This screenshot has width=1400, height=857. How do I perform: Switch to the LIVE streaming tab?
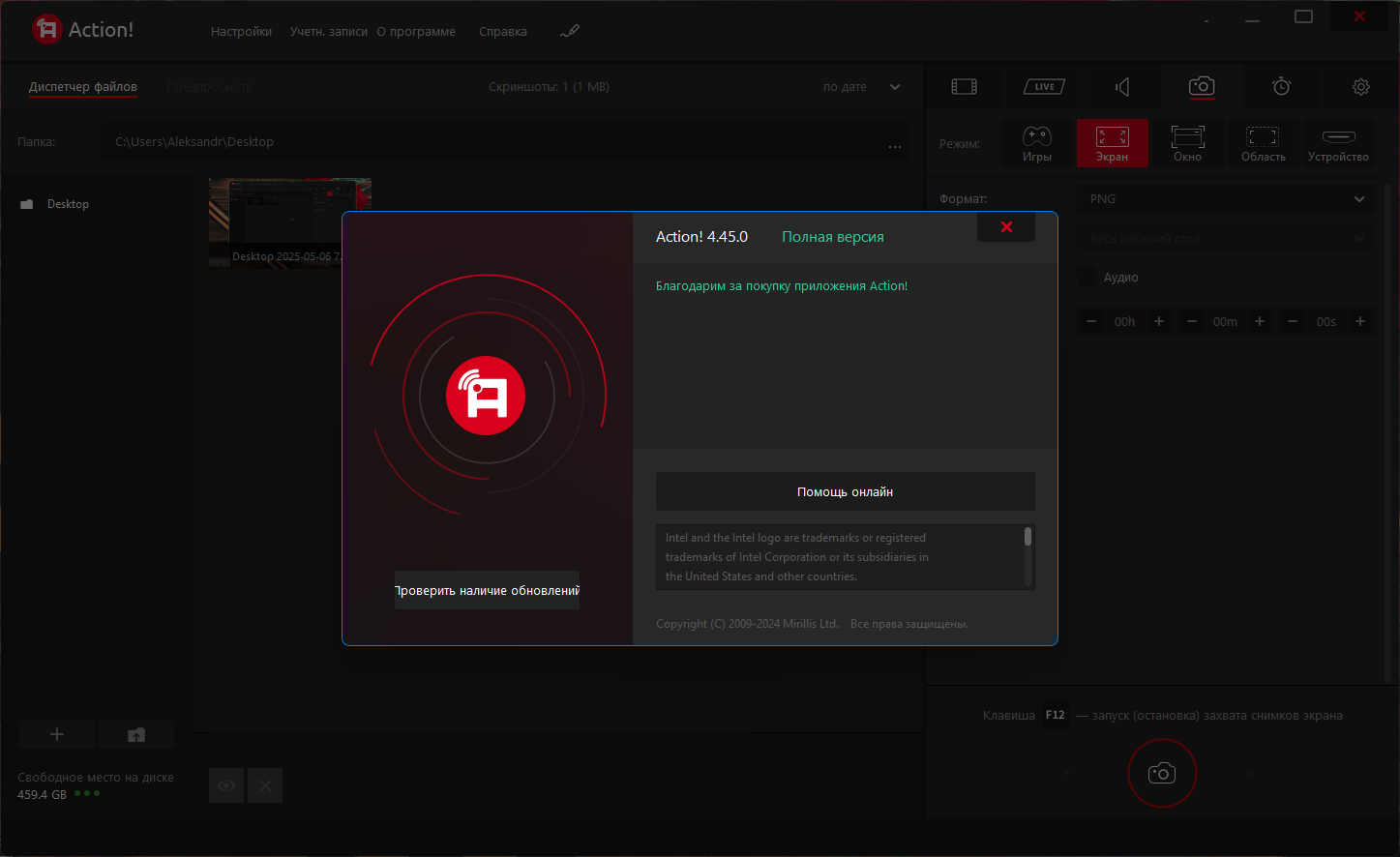1044,87
